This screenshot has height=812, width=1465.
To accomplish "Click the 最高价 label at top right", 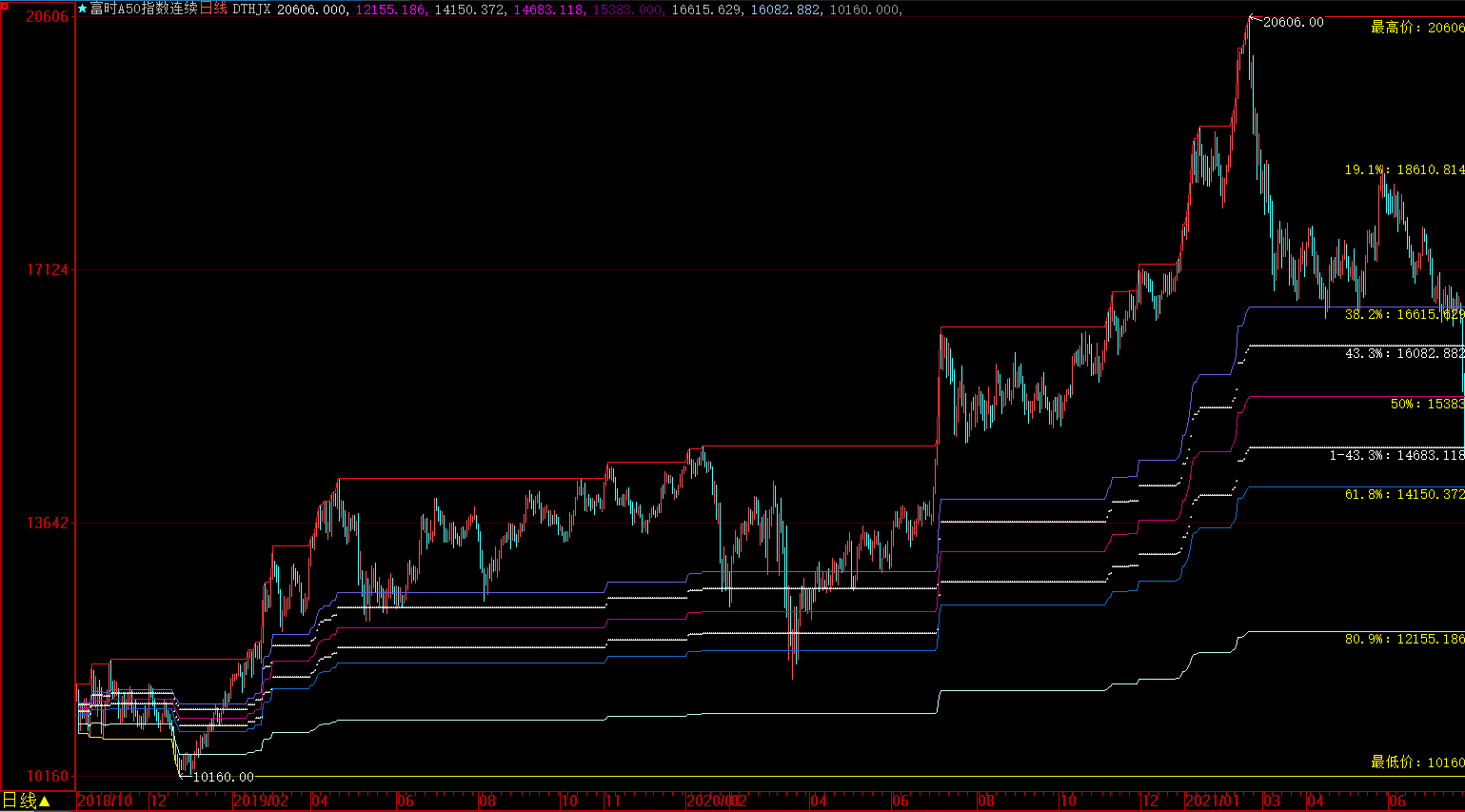I will pos(1417,28).
